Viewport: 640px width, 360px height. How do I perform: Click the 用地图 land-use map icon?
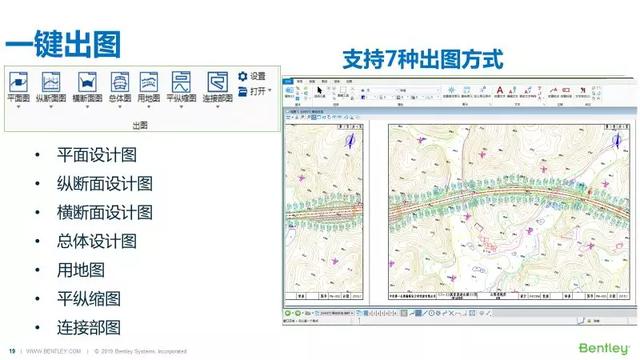tap(149, 82)
